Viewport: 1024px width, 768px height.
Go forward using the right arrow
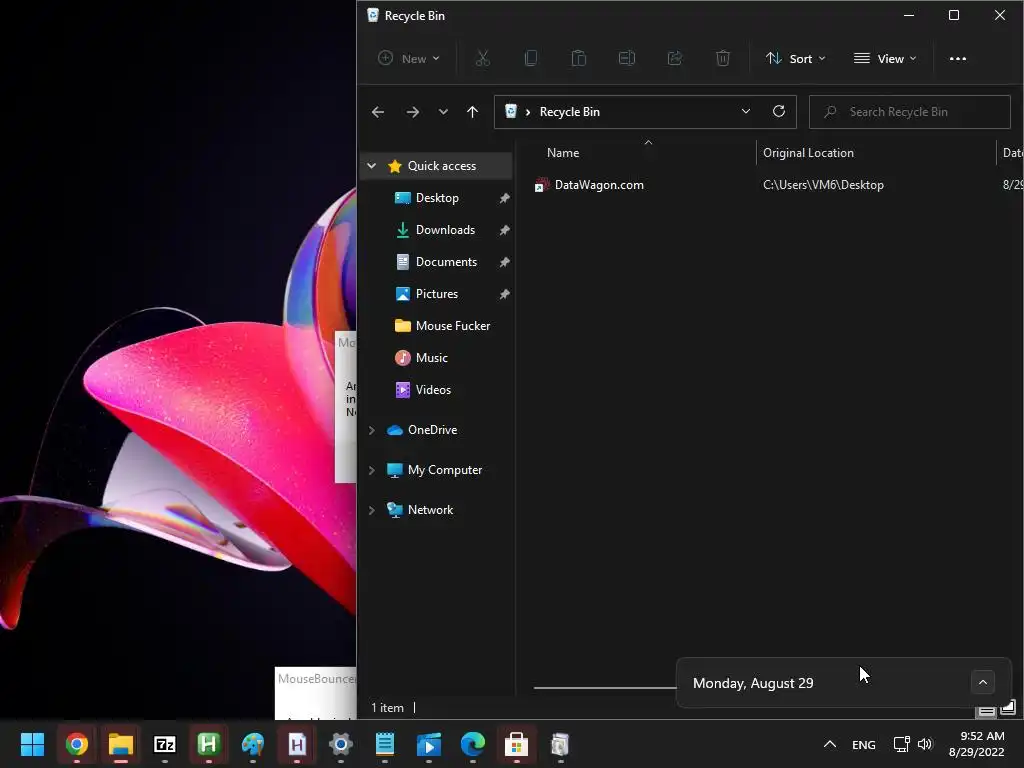[x=413, y=112]
